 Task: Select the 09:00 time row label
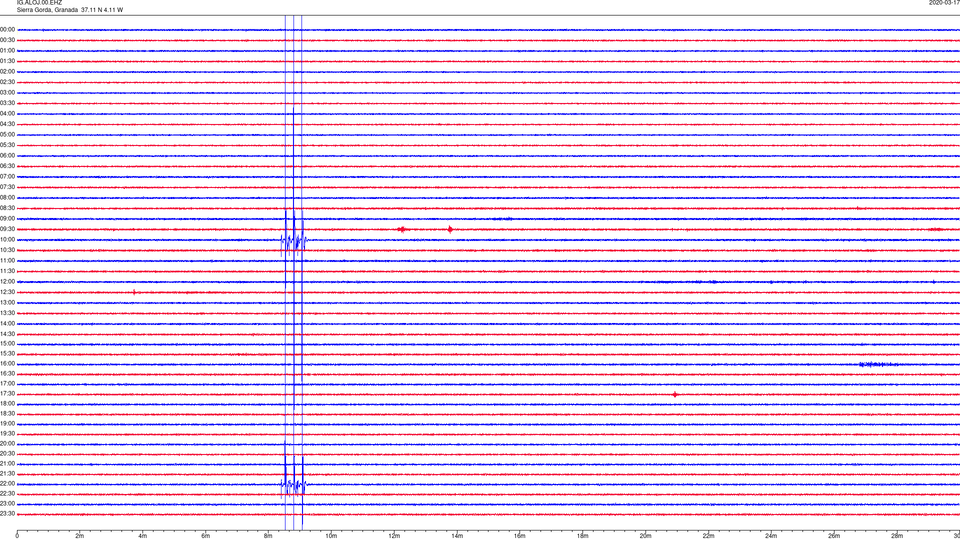click(7, 219)
